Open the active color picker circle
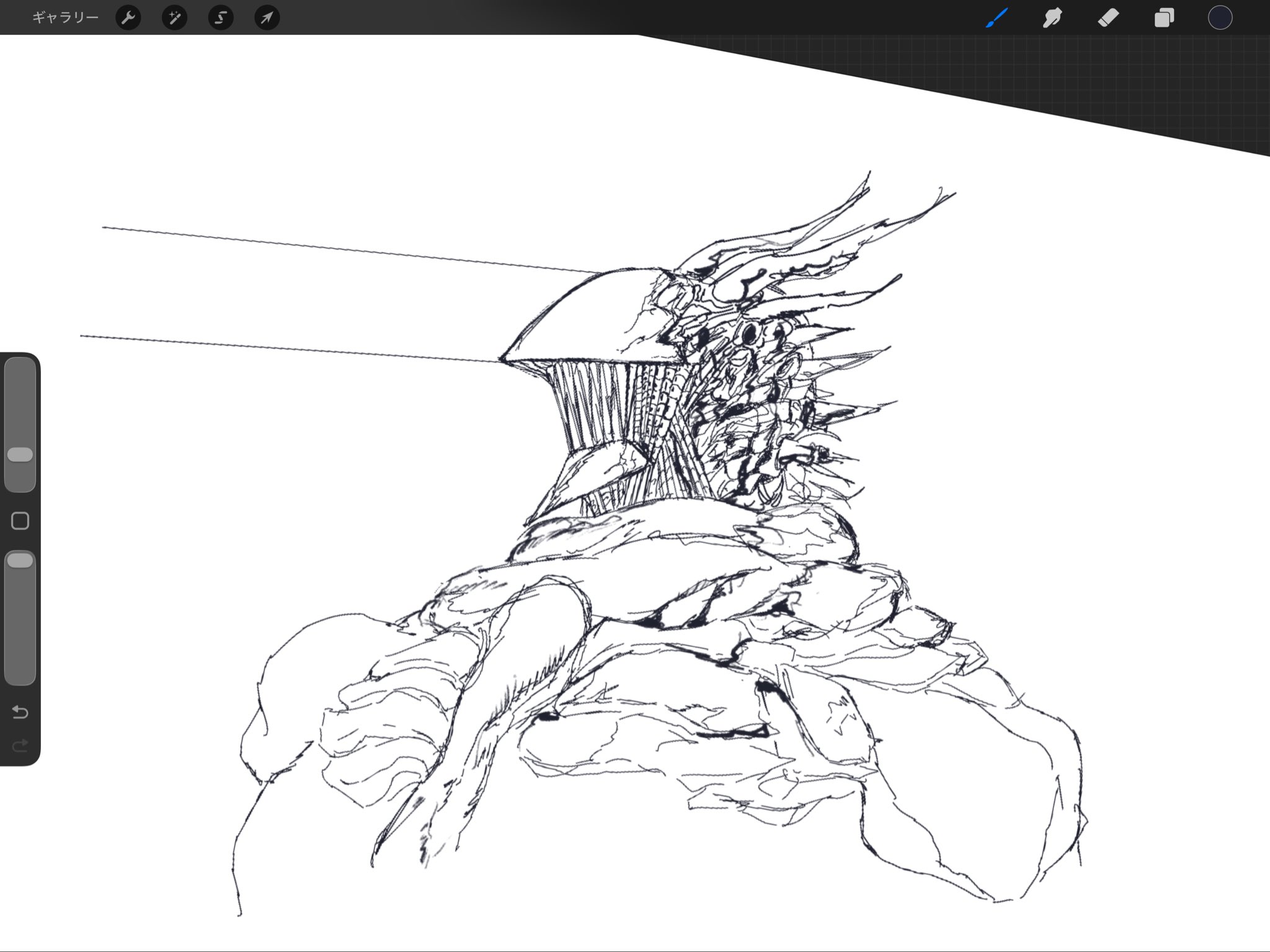1270x952 pixels. (x=1220, y=18)
